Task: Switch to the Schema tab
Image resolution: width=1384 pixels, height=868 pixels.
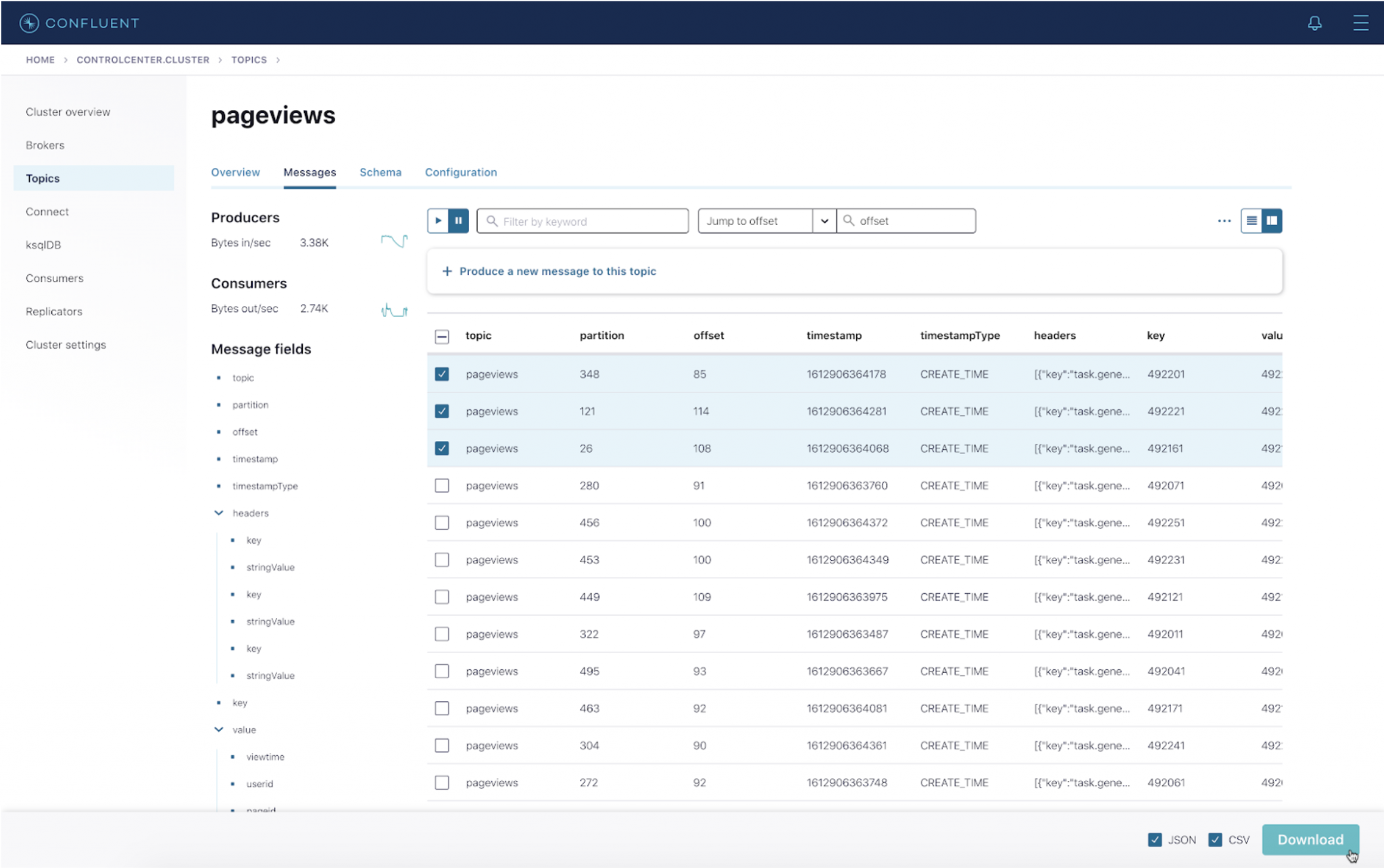Action: click(x=380, y=172)
